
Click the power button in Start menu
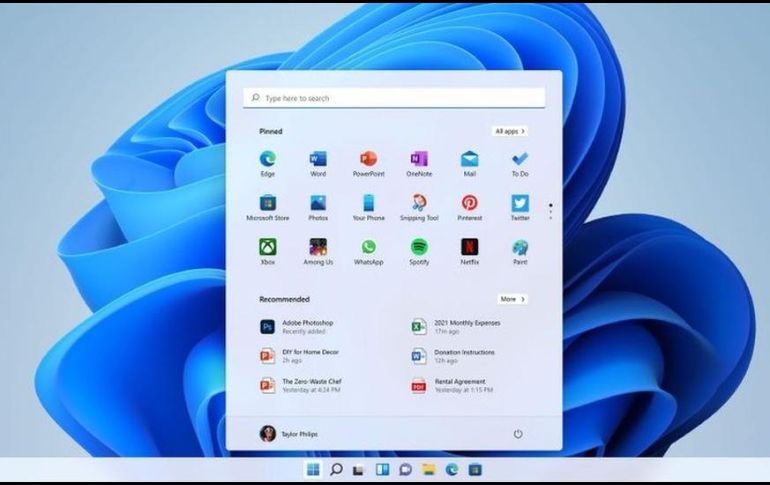[x=518, y=434]
